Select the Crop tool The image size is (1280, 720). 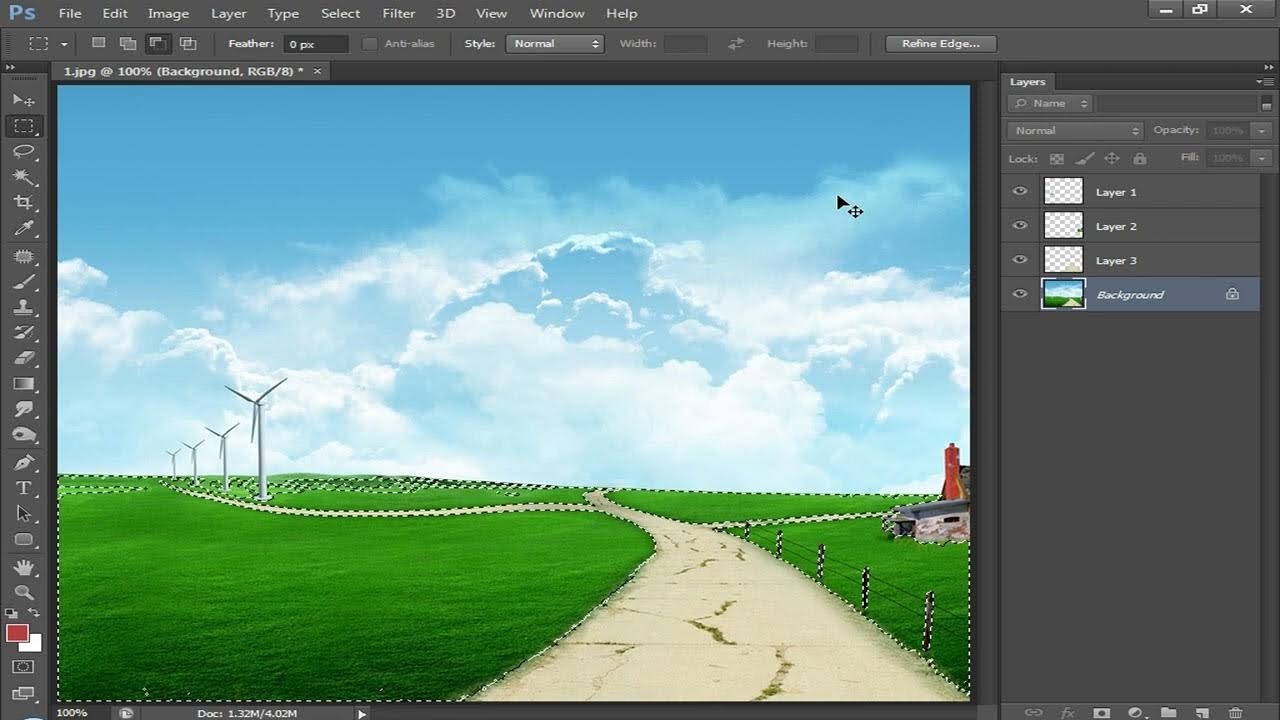tap(23, 203)
